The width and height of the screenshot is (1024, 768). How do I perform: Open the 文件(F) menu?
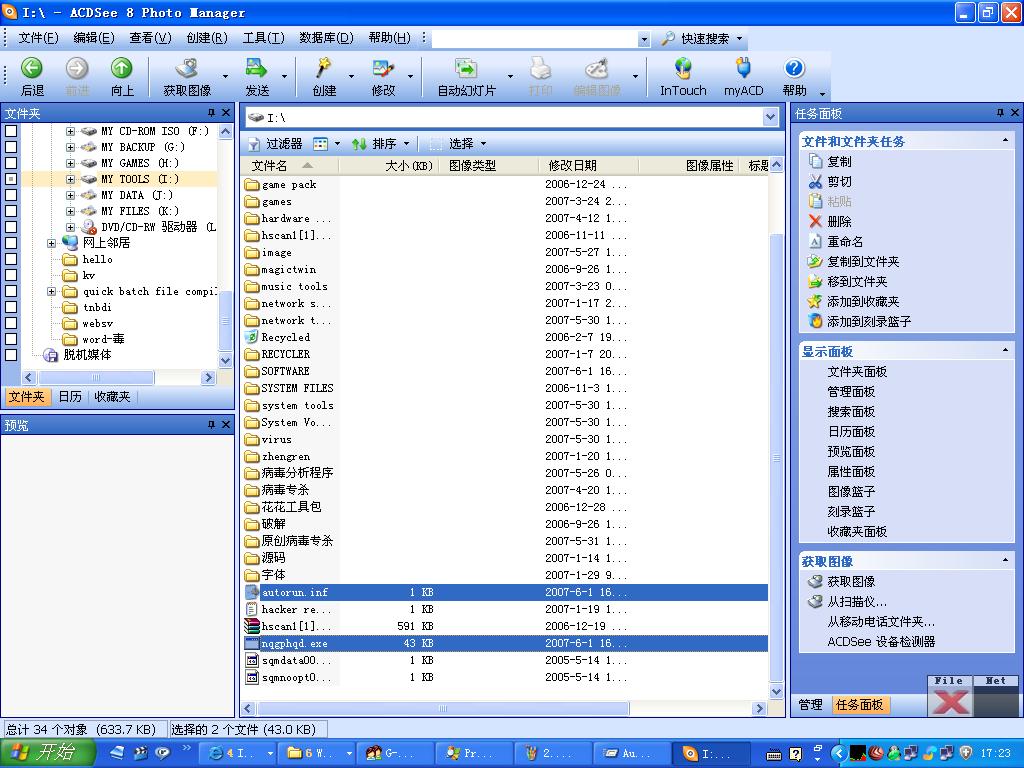pyautogui.click(x=39, y=38)
